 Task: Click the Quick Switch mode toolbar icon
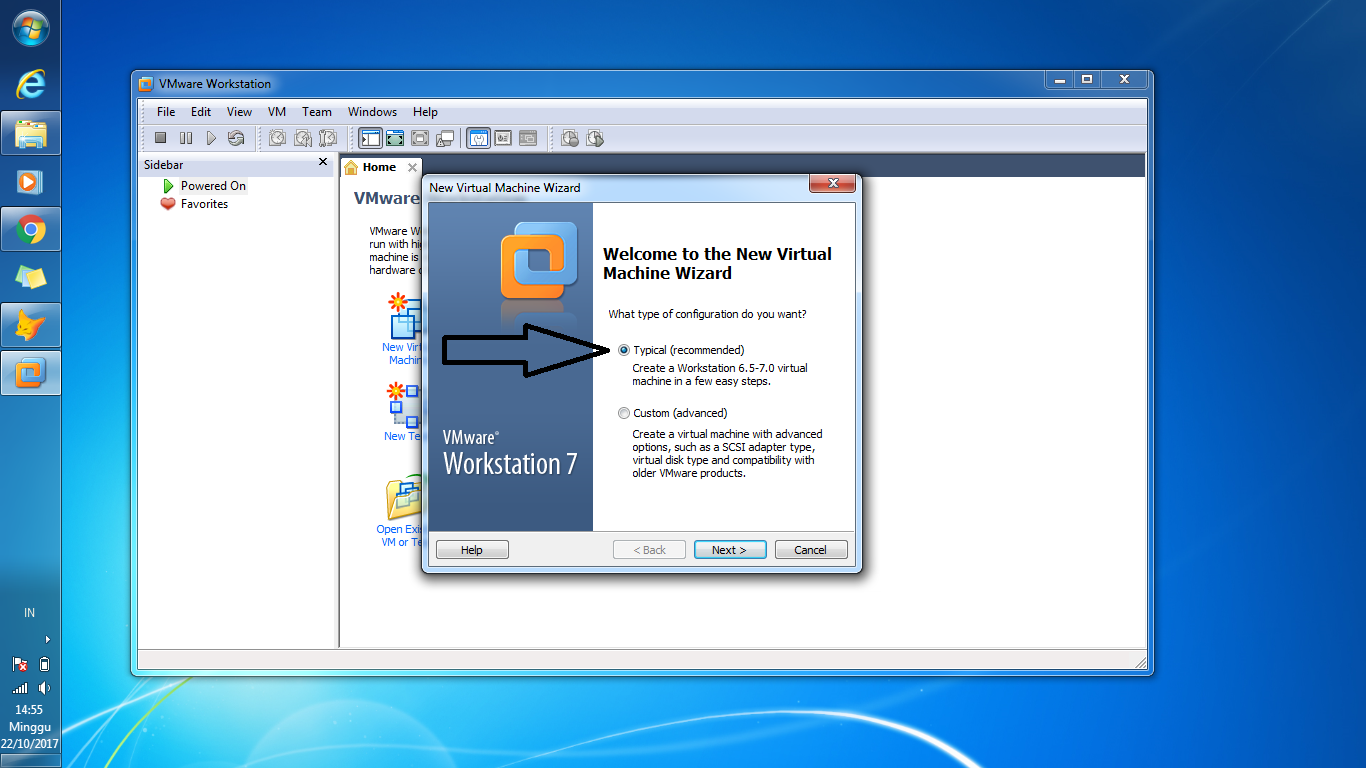pyautogui.click(x=395, y=138)
